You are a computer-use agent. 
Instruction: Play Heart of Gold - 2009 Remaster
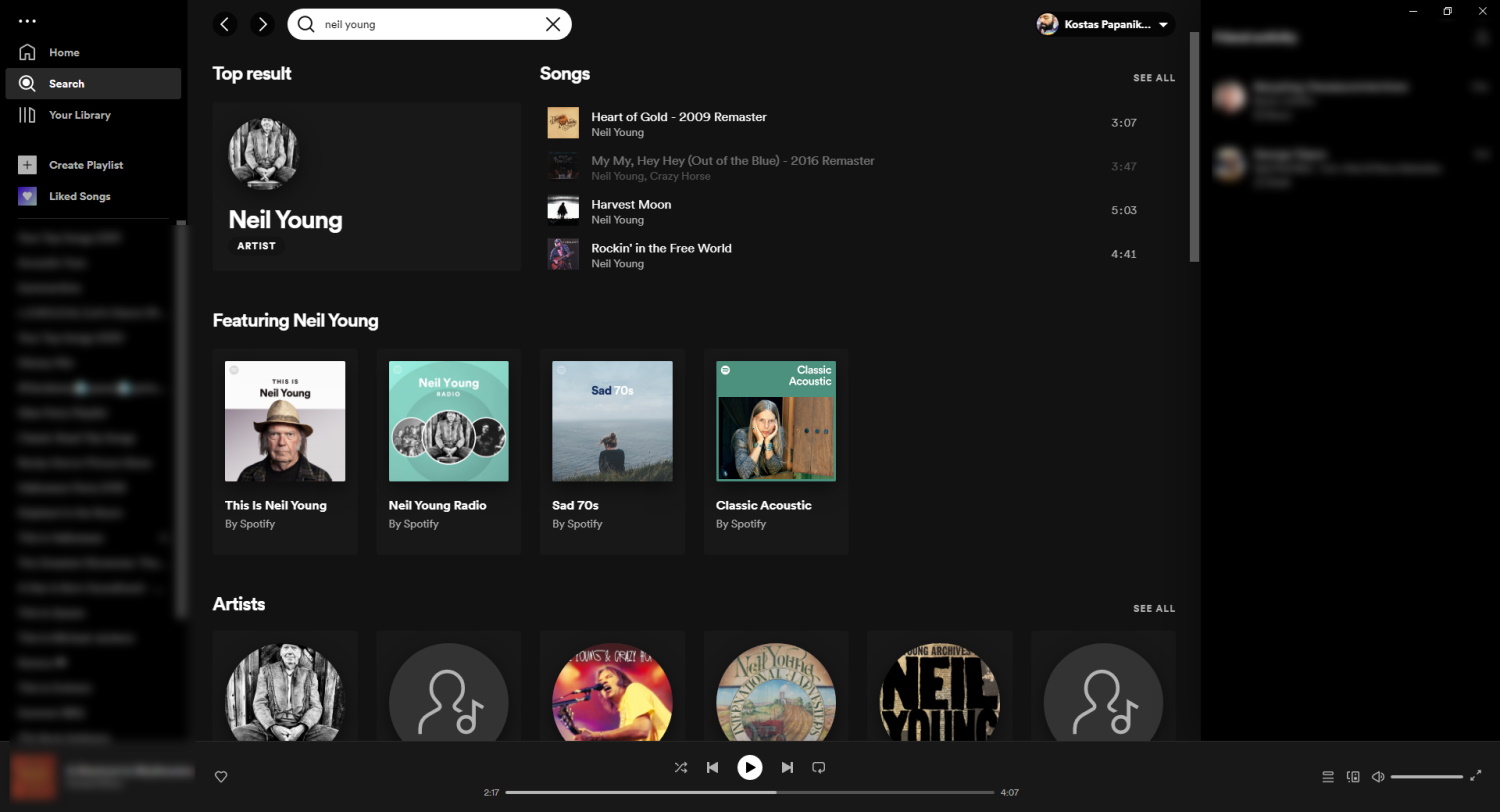click(x=679, y=117)
